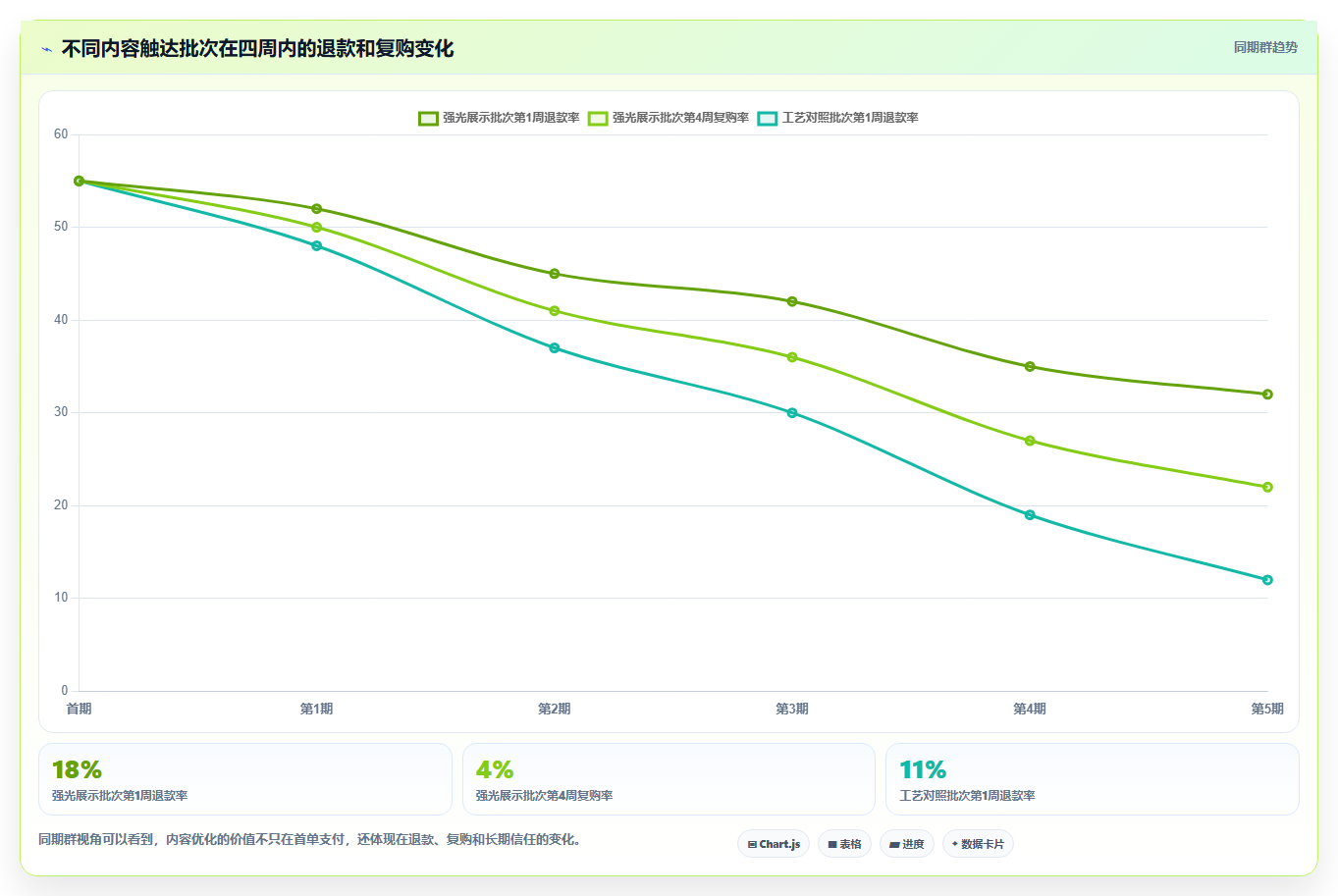The width and height of the screenshot is (1338, 896).
Task: Click teal data point at 第2期
Action: coord(555,348)
